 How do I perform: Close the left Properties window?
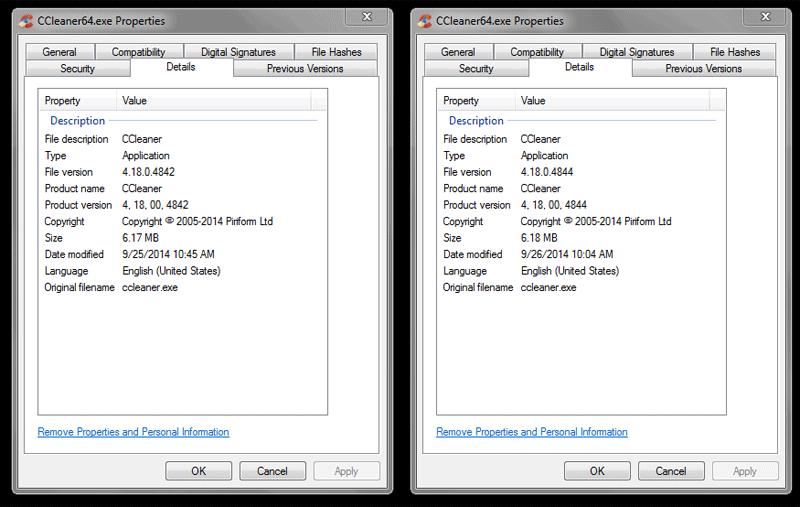pos(367,17)
